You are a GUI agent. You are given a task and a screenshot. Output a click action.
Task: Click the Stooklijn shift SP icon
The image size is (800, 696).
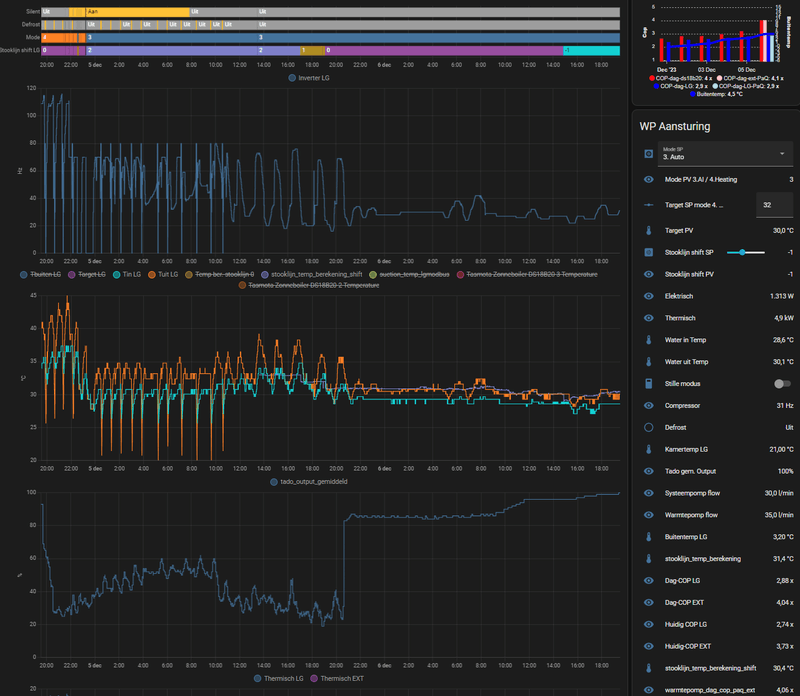pyautogui.click(x=648, y=252)
